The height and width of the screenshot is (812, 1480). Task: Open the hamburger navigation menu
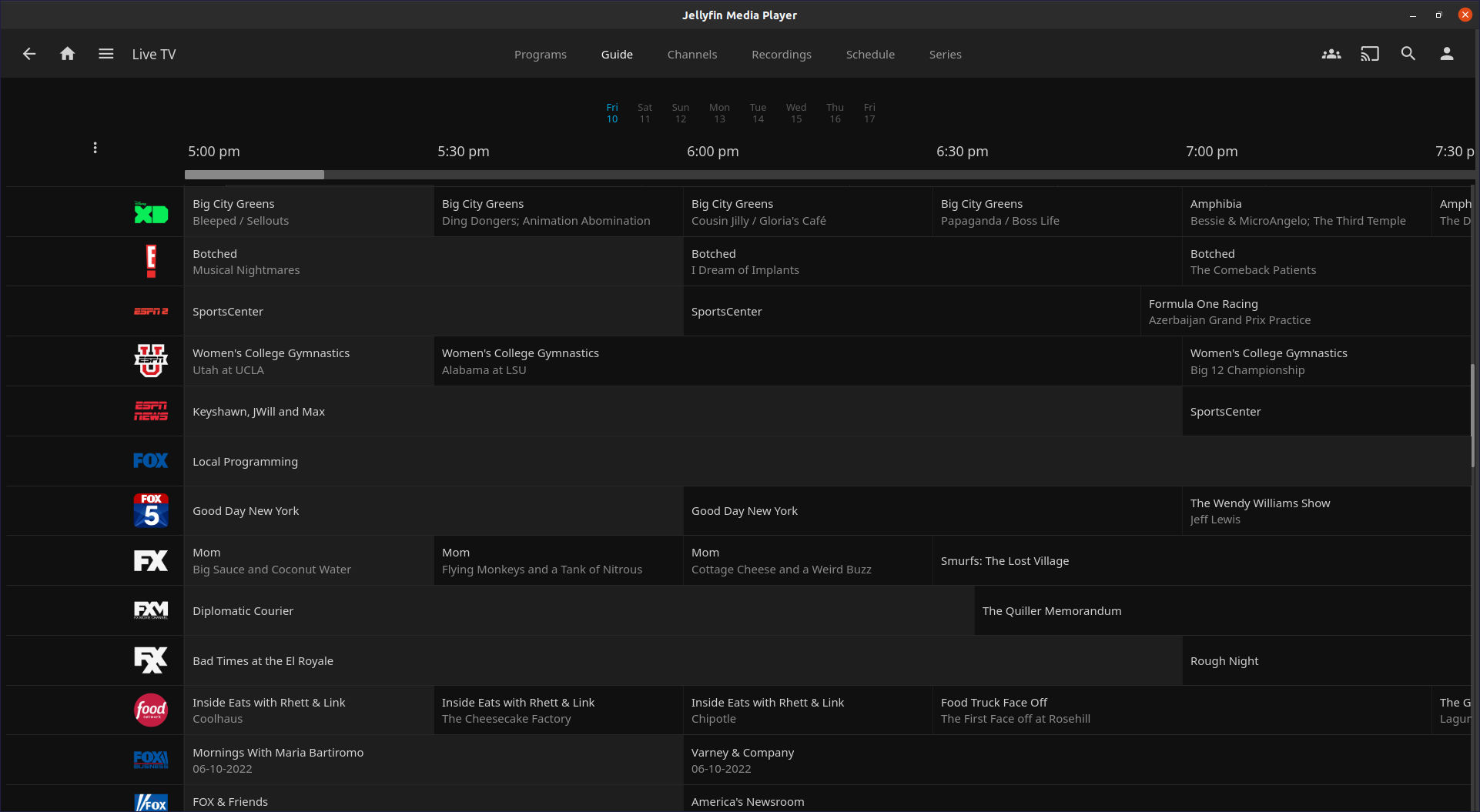(x=106, y=54)
